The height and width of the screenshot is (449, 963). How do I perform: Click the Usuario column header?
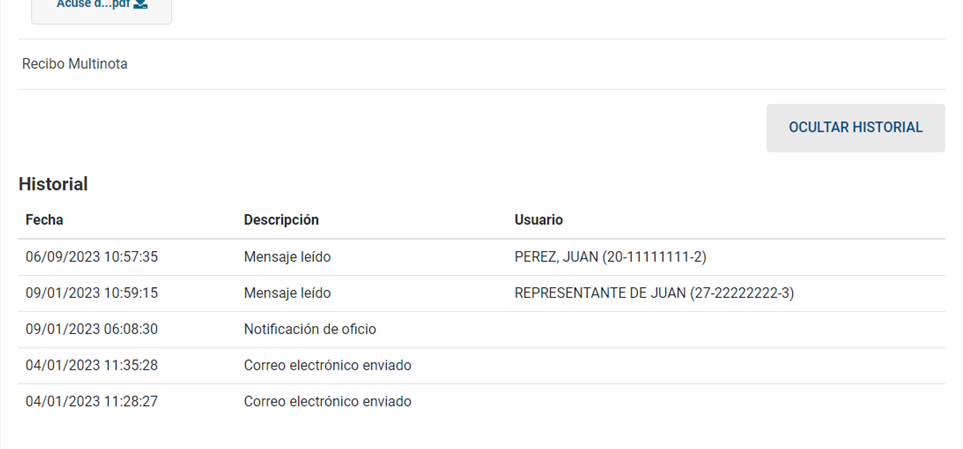[x=539, y=220]
